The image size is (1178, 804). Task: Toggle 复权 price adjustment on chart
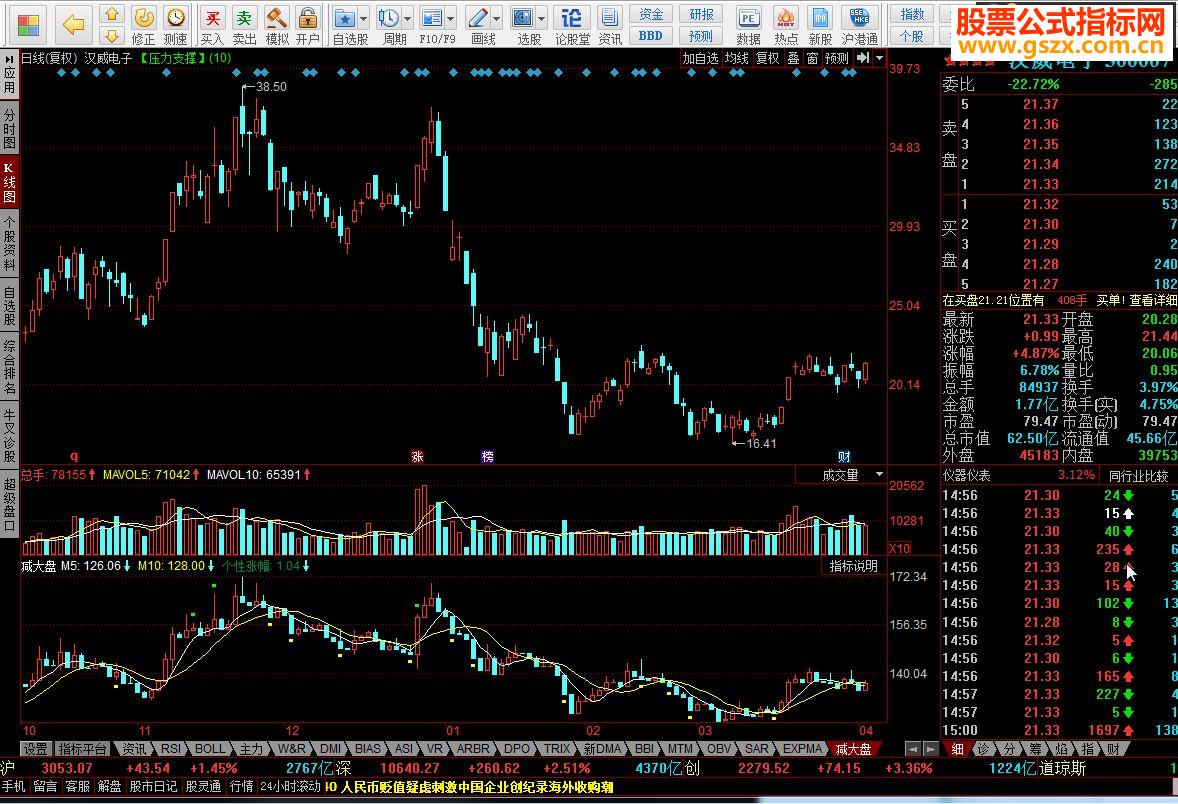767,58
